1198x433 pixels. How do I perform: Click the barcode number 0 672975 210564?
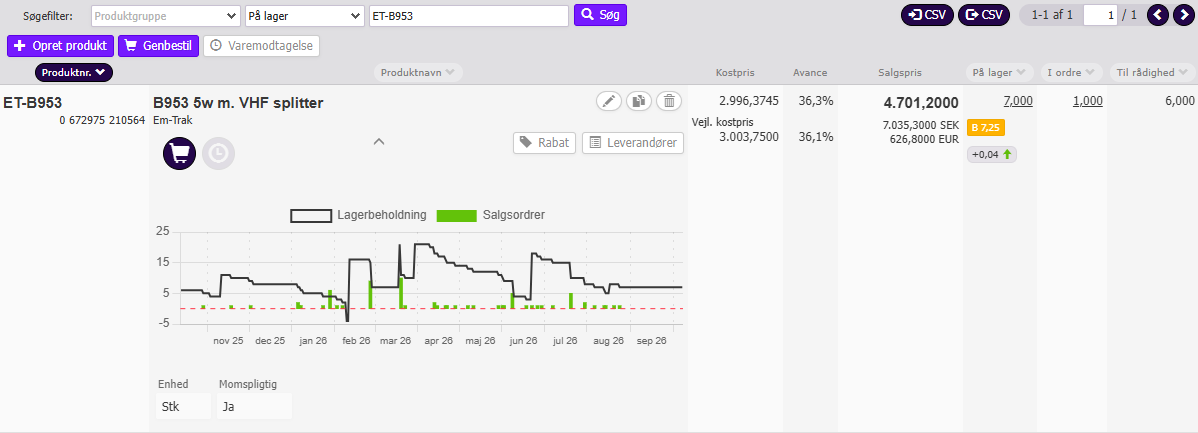coord(102,120)
